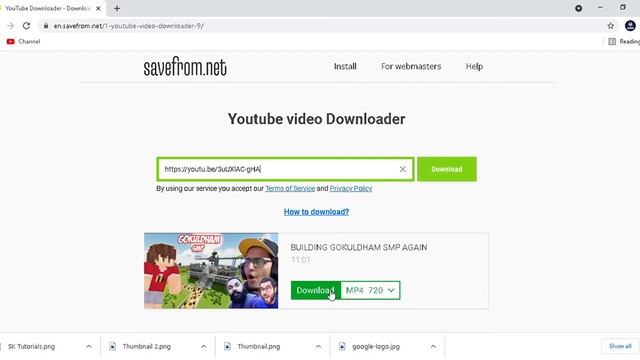Open a new browser tab
The width and height of the screenshot is (640, 360).
117,8
